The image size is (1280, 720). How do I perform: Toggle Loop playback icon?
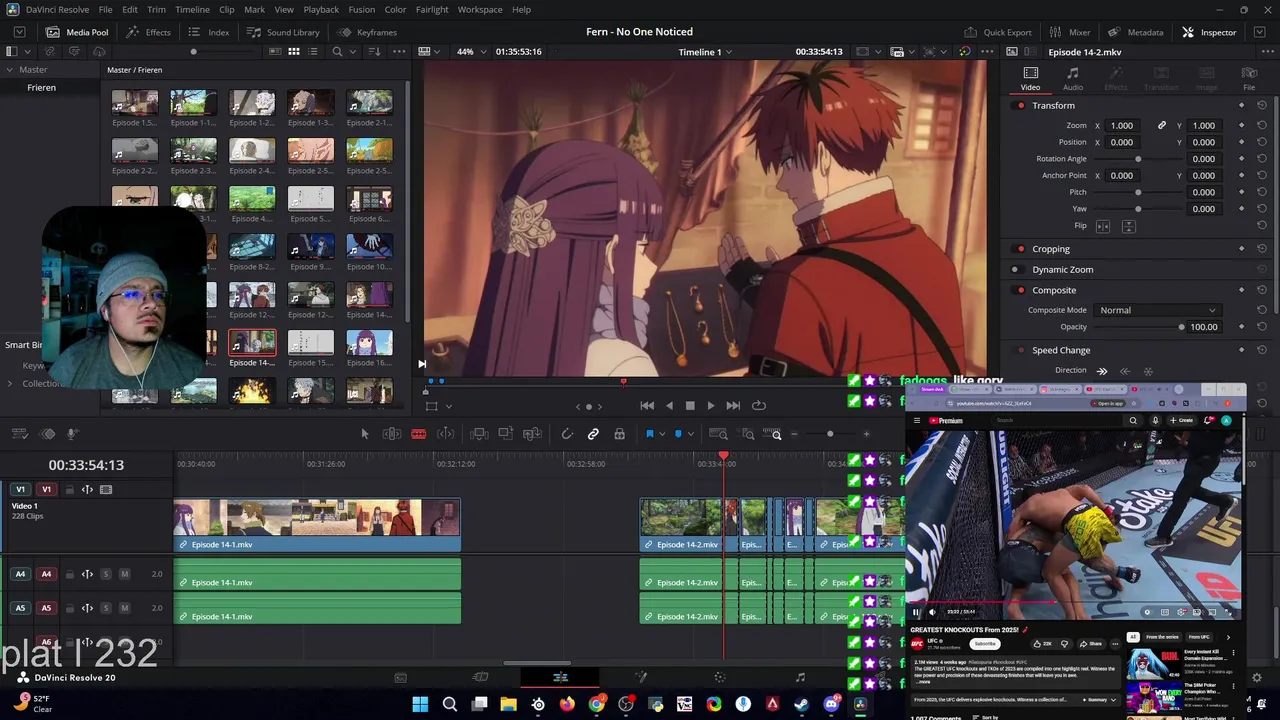click(x=759, y=406)
